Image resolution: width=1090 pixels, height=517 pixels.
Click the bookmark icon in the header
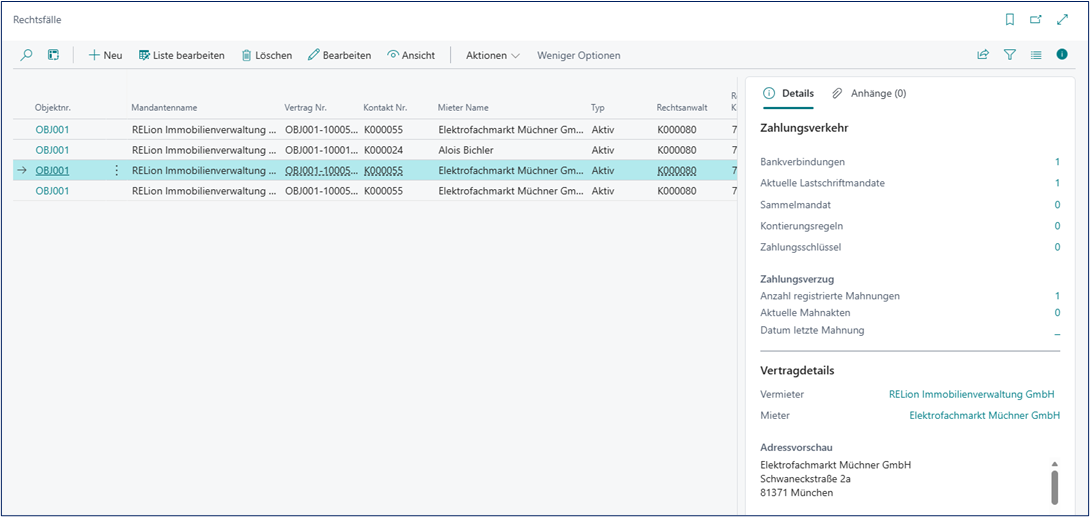[x=1010, y=20]
